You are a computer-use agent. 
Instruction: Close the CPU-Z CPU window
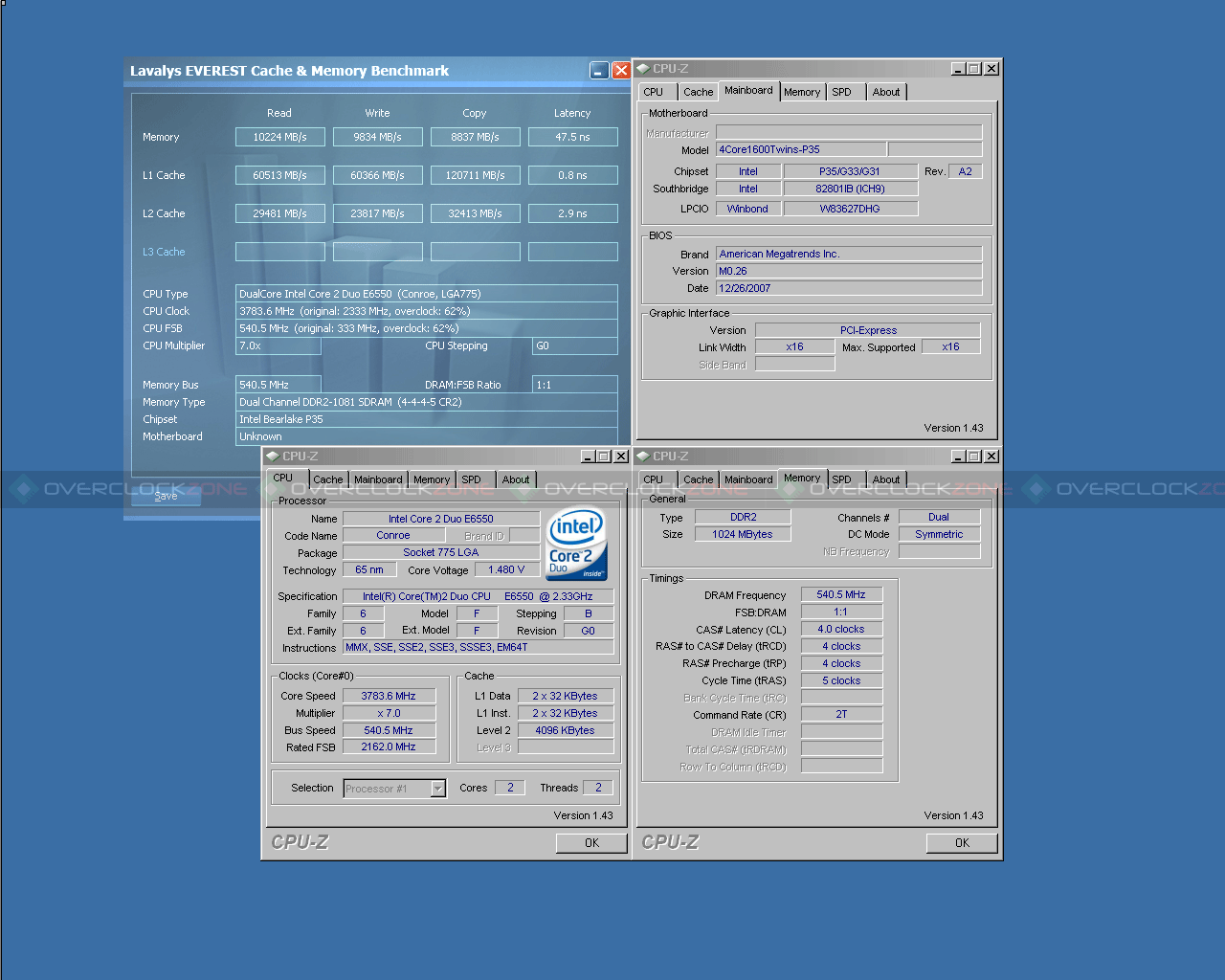click(621, 457)
